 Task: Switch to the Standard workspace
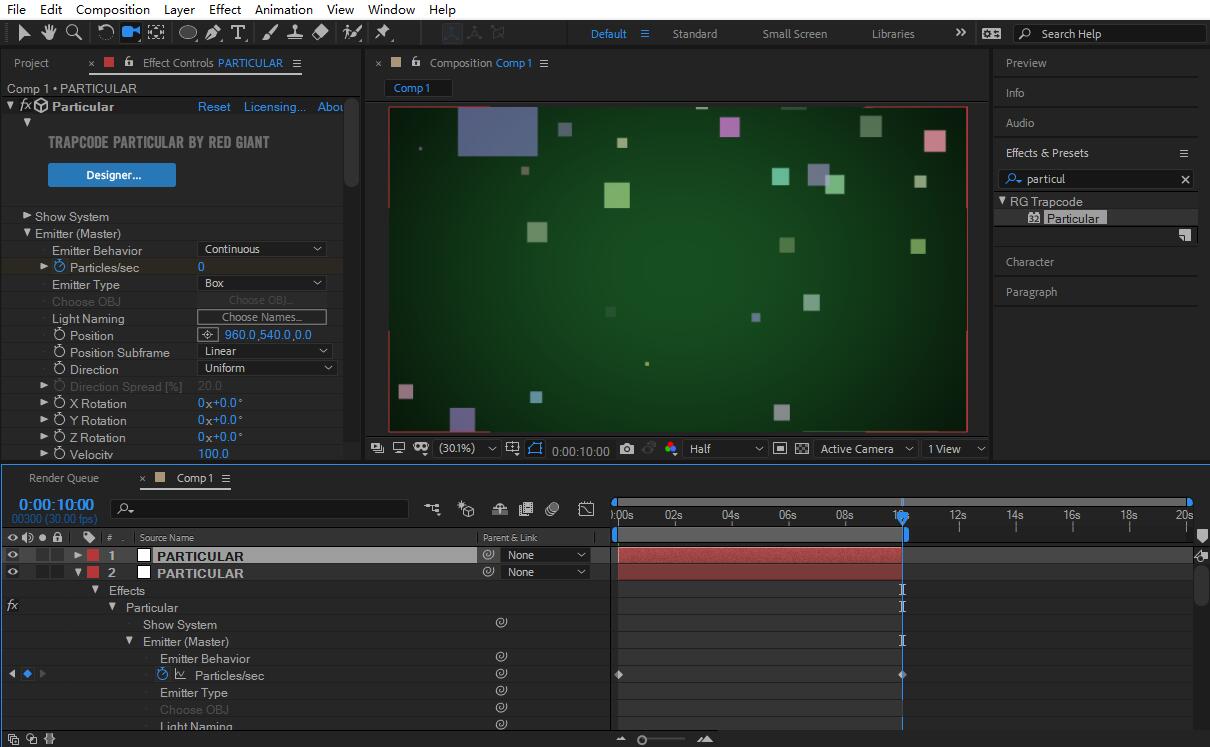point(695,33)
